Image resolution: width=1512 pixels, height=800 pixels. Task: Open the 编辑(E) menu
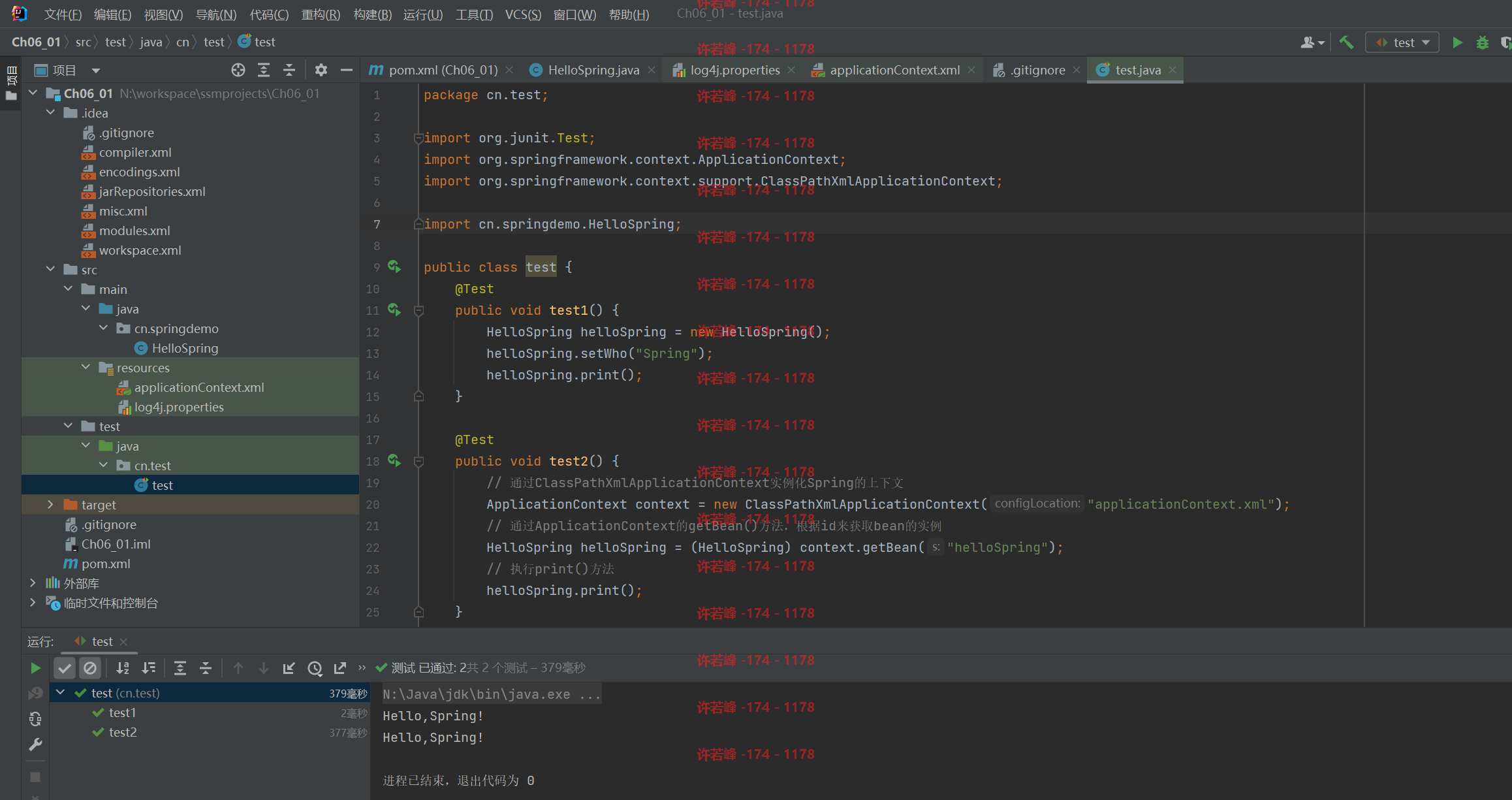[x=112, y=14]
